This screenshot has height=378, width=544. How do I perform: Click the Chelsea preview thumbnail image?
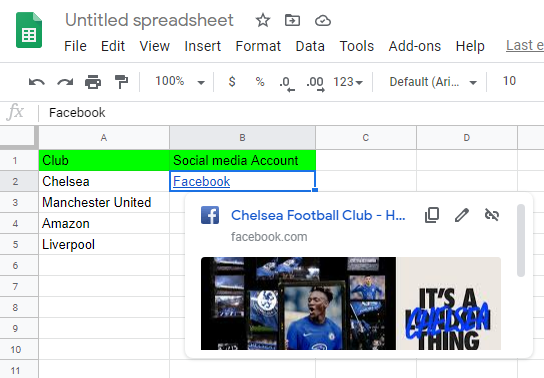[x=351, y=303]
